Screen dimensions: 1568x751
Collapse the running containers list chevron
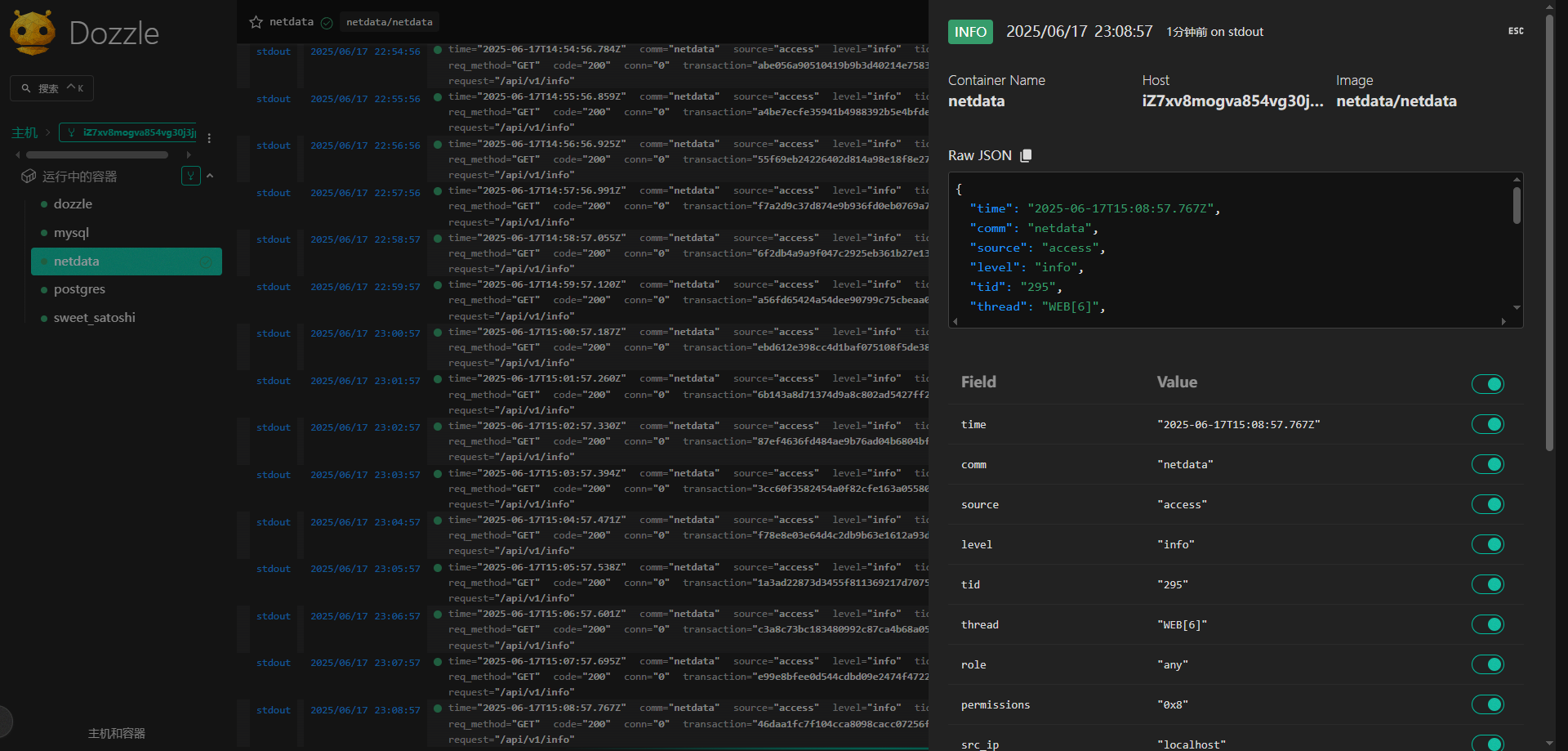coord(211,176)
